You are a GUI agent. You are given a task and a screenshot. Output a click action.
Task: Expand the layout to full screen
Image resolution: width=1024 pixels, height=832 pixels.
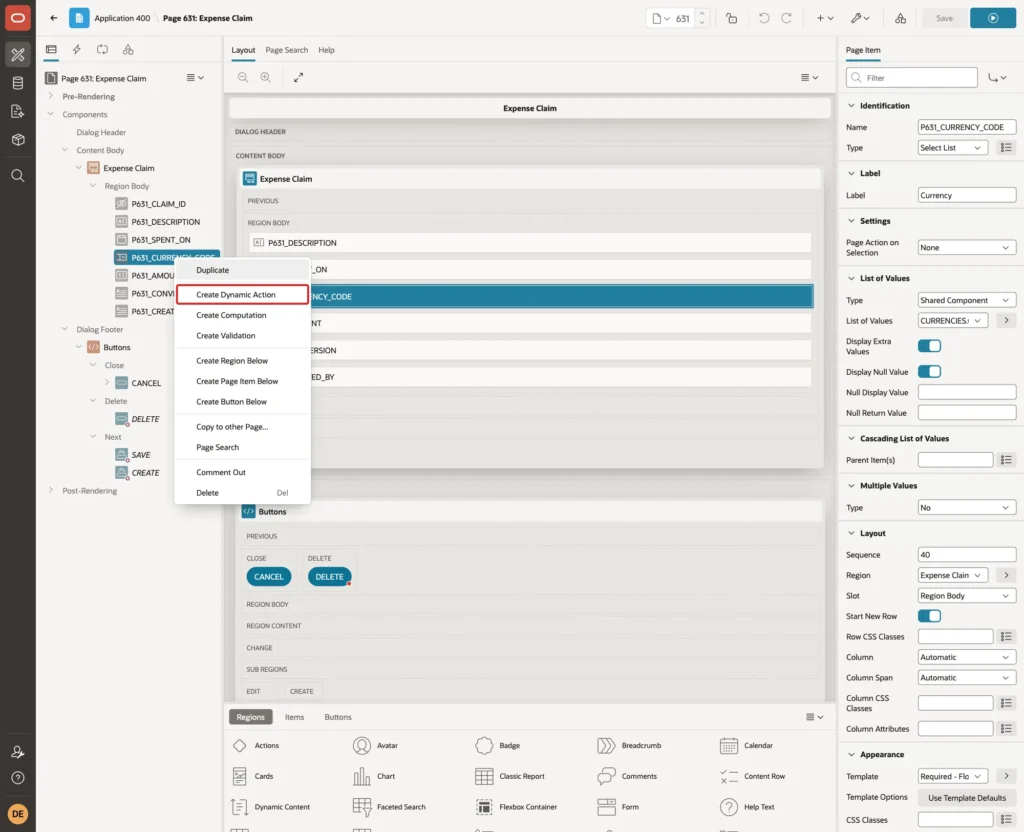298,77
